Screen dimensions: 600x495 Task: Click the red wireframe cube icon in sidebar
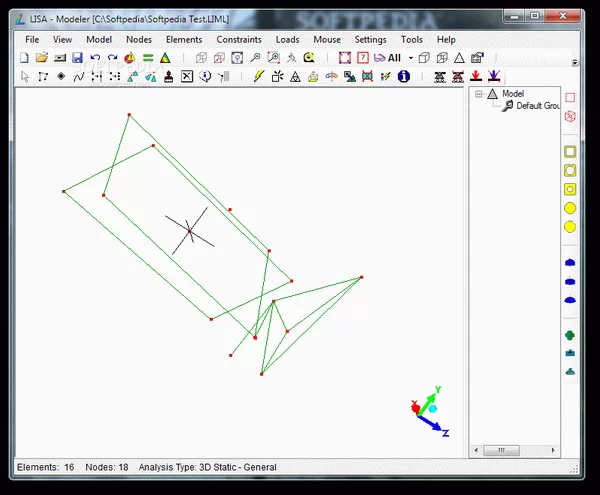coord(570,117)
